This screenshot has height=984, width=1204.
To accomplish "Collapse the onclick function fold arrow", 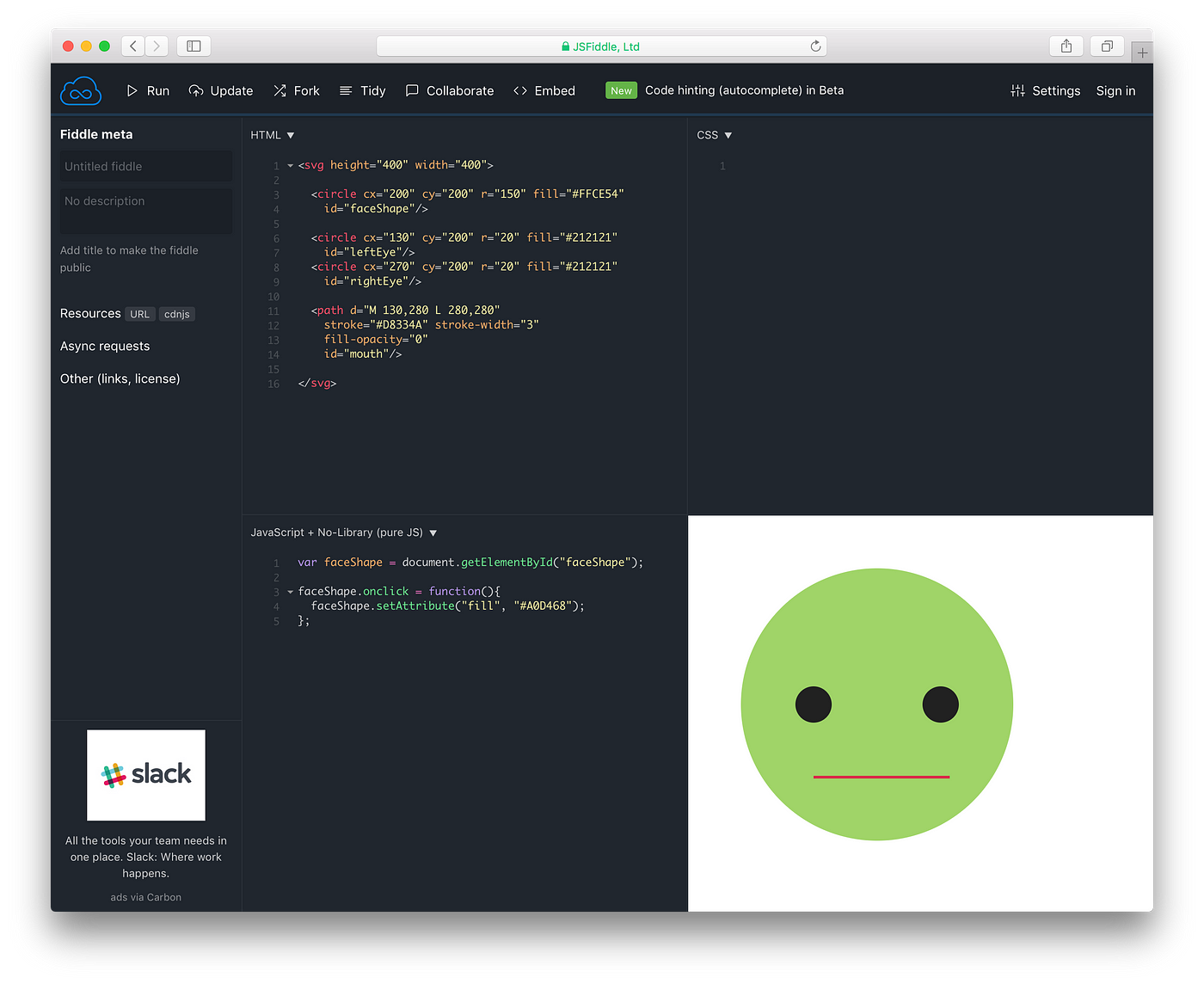I will pyautogui.click(x=290, y=592).
